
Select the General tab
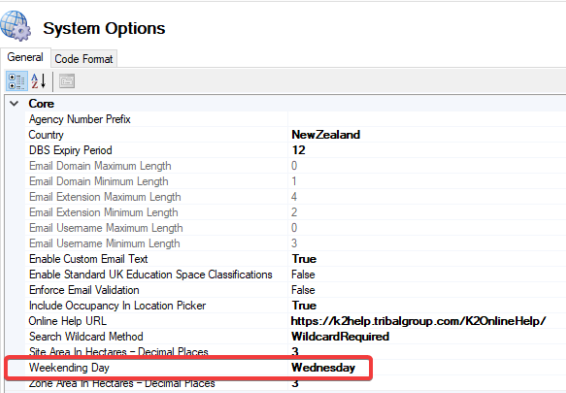point(25,57)
